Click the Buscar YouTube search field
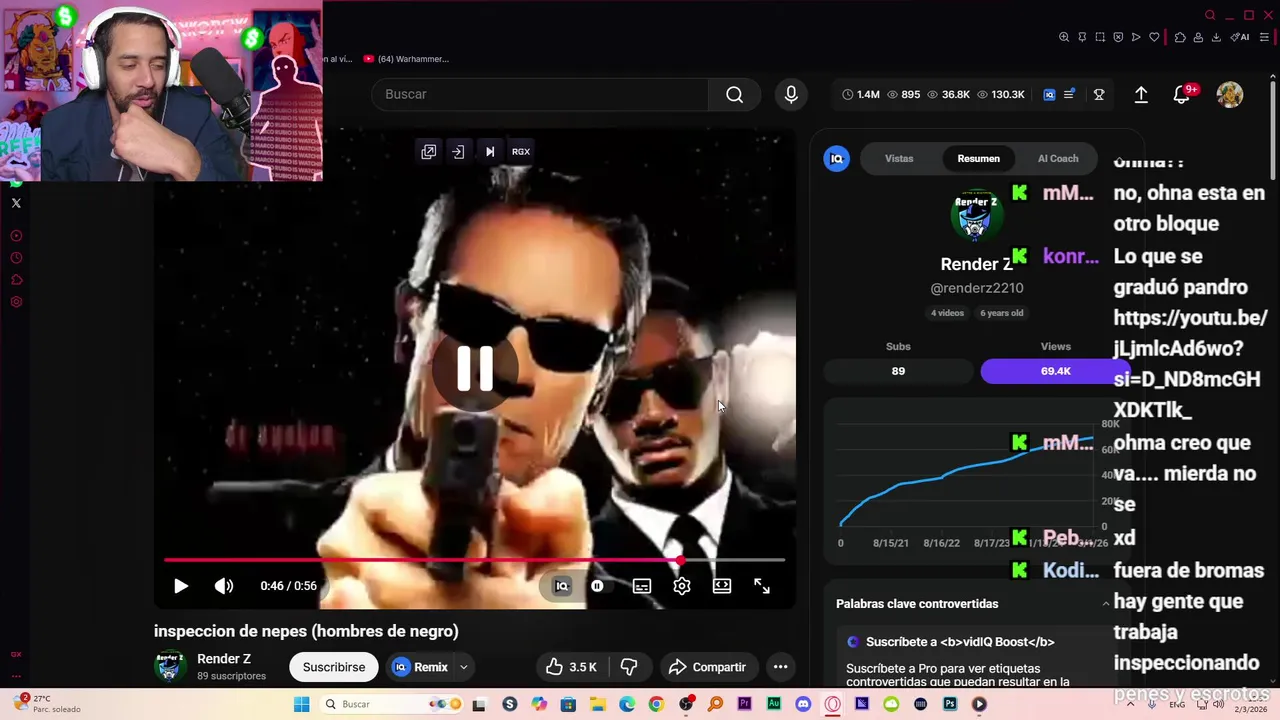Image resolution: width=1280 pixels, height=720 pixels. [540, 94]
